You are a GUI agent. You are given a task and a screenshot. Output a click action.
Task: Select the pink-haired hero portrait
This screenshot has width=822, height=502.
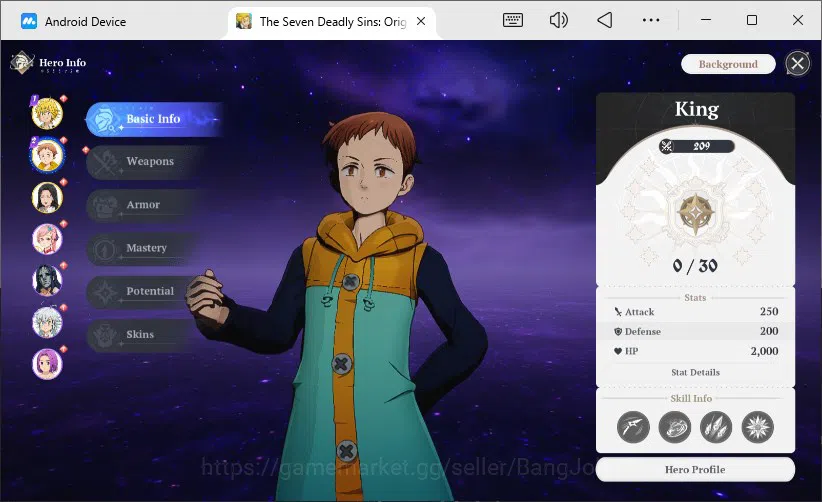coord(47,239)
